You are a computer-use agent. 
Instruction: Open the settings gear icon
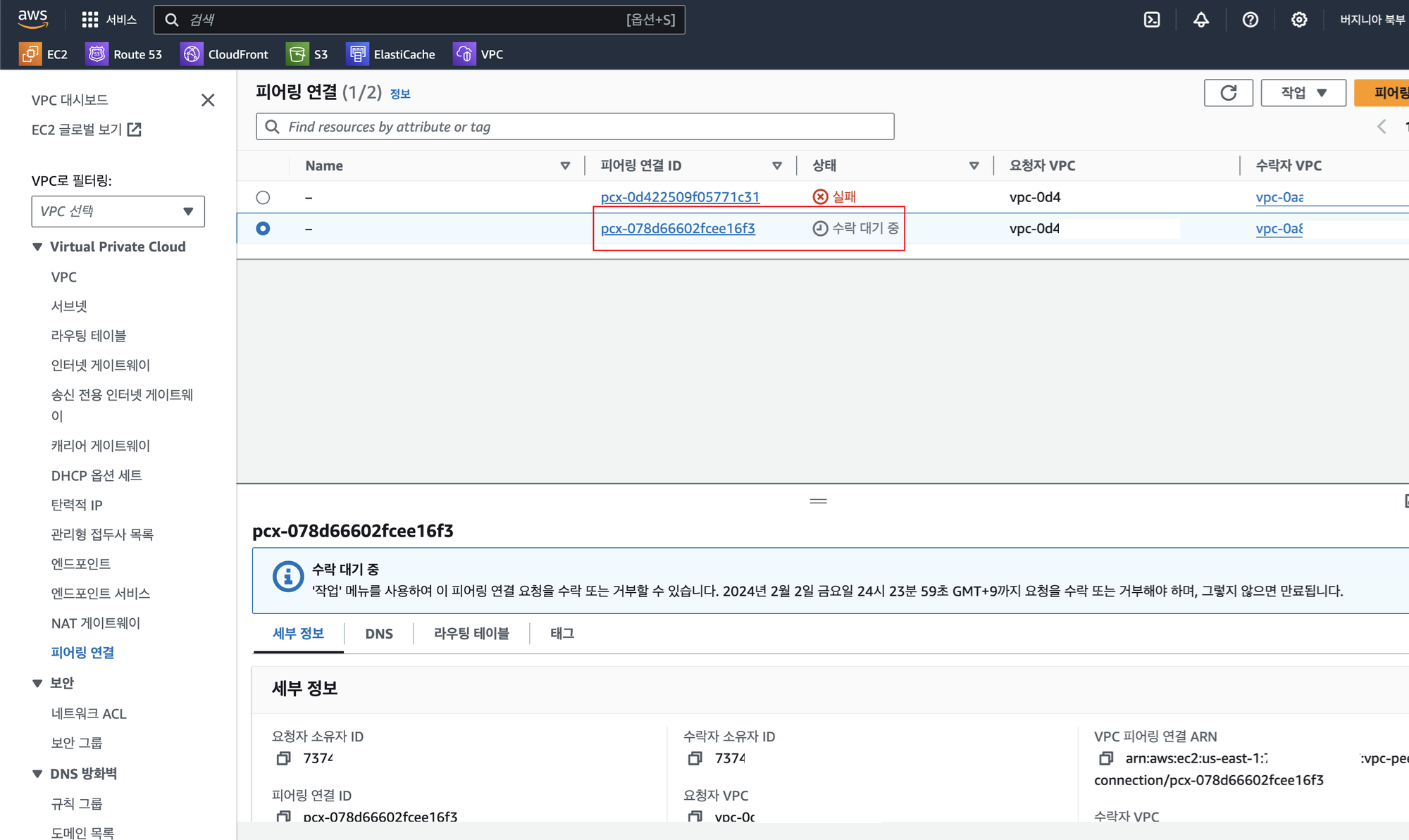pos(1299,20)
